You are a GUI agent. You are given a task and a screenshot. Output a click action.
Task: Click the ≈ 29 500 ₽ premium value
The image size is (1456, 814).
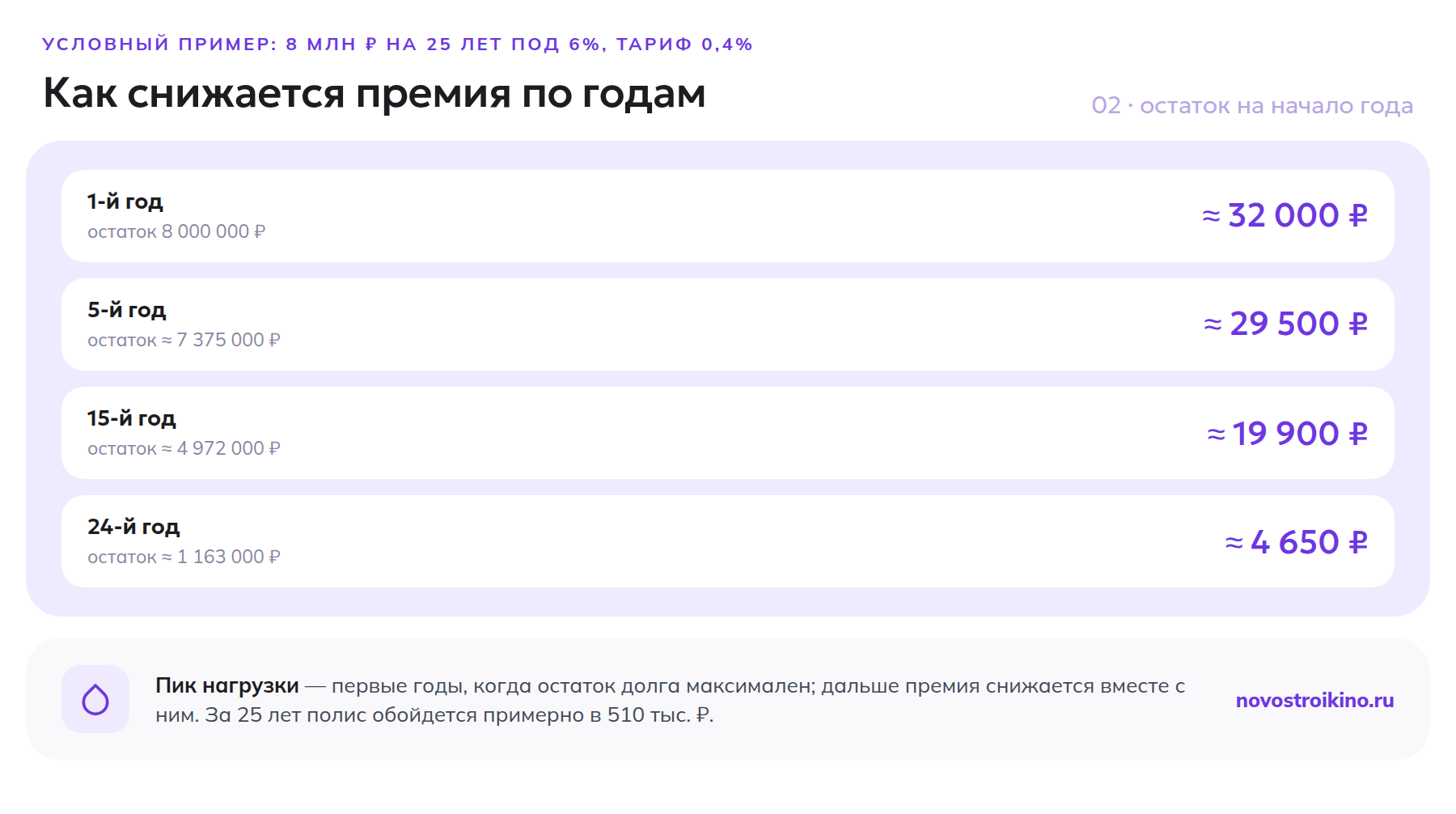point(1285,324)
